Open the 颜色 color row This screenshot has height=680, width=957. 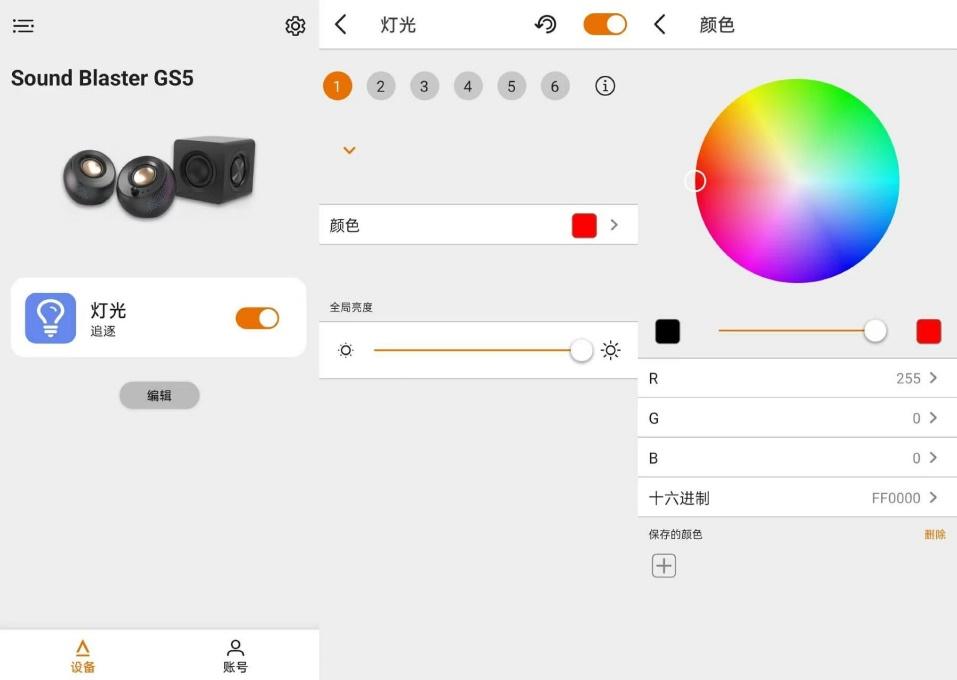coord(478,224)
